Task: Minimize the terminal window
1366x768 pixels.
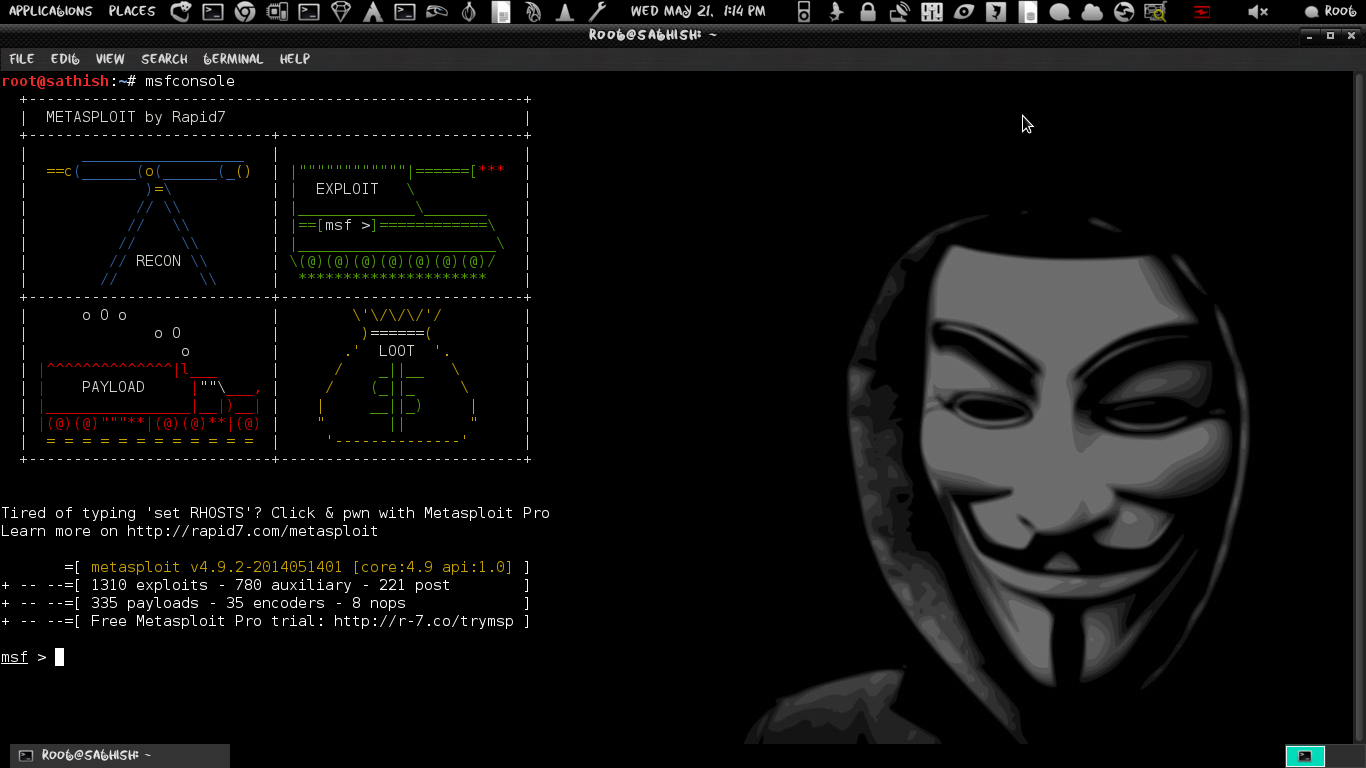Action: click(1311, 35)
